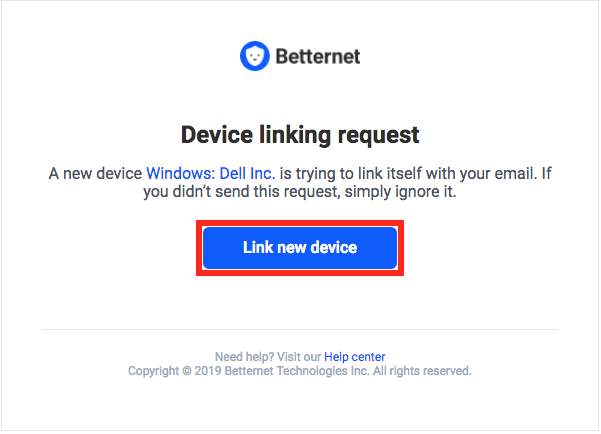Click Betternet Technologies Inc. in the footer

(297, 371)
